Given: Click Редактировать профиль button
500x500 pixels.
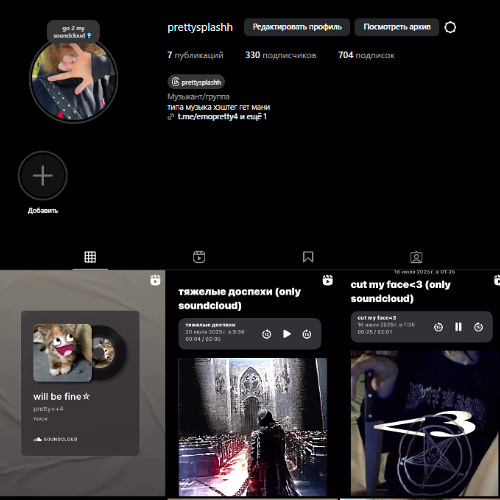Looking at the screenshot, I should pyautogui.click(x=297, y=27).
